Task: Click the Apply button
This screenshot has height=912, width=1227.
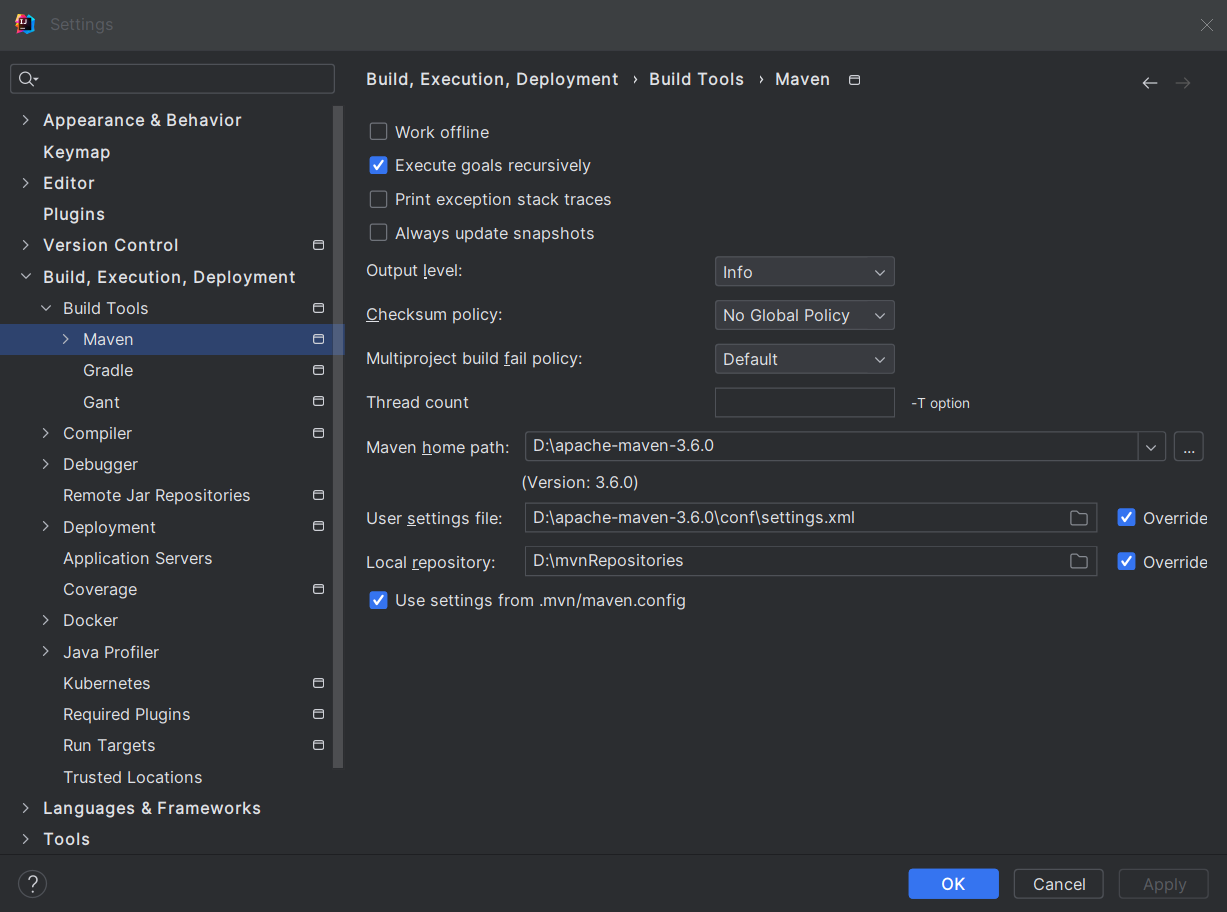Action: 1164,884
